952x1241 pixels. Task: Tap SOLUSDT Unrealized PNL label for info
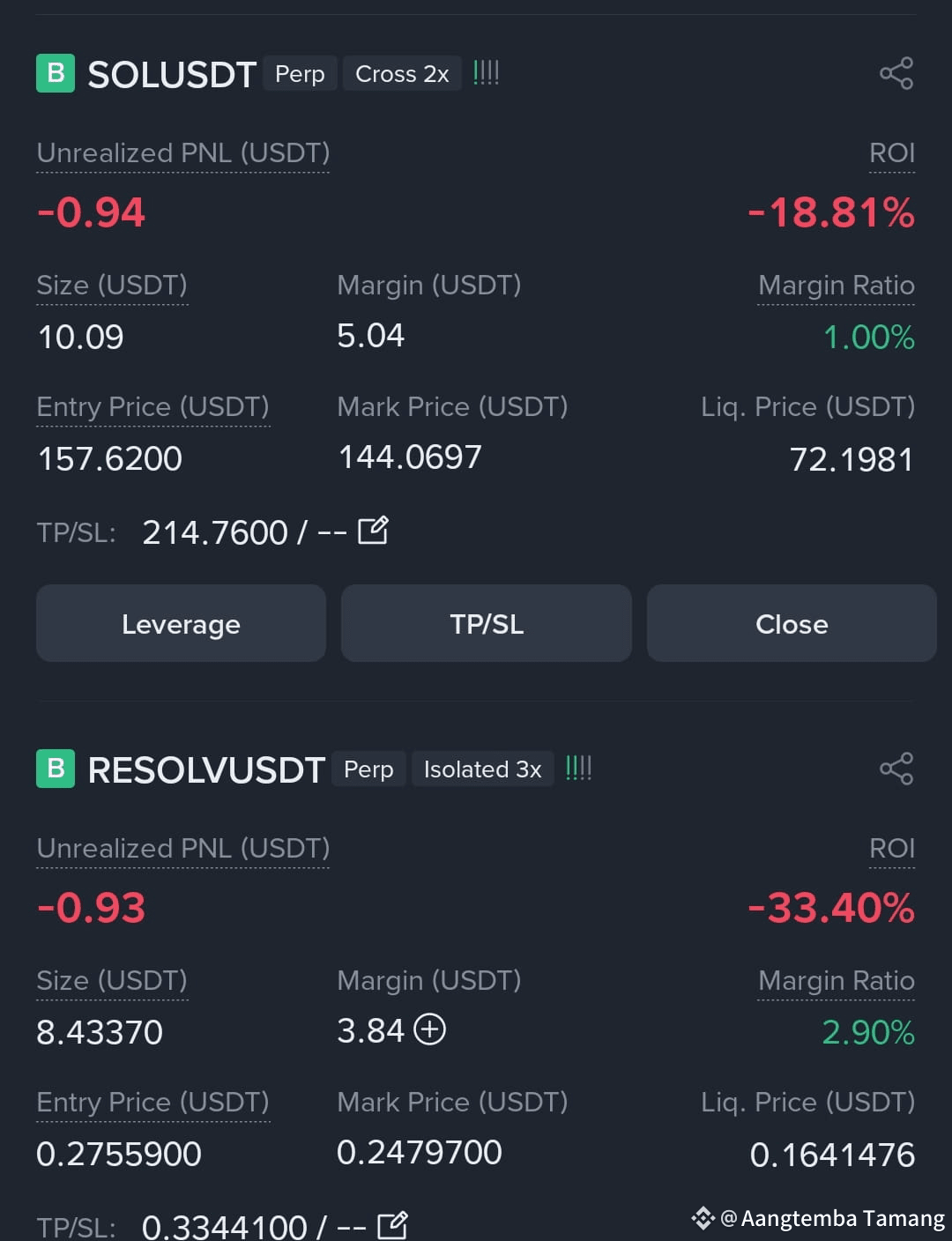(x=183, y=153)
